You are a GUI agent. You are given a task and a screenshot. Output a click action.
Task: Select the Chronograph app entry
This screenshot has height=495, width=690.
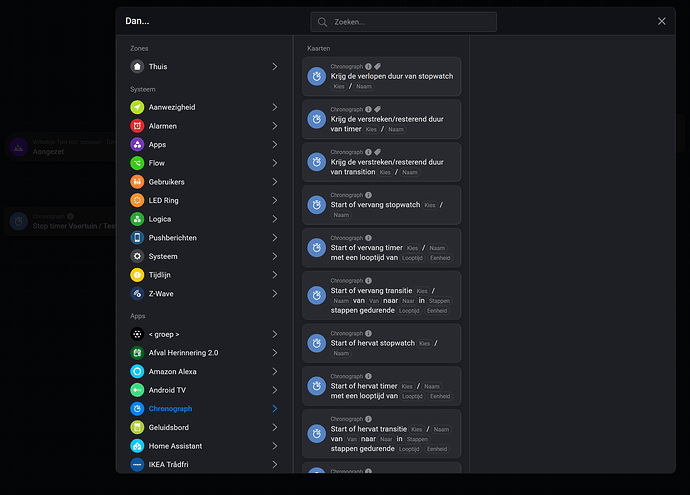204,408
